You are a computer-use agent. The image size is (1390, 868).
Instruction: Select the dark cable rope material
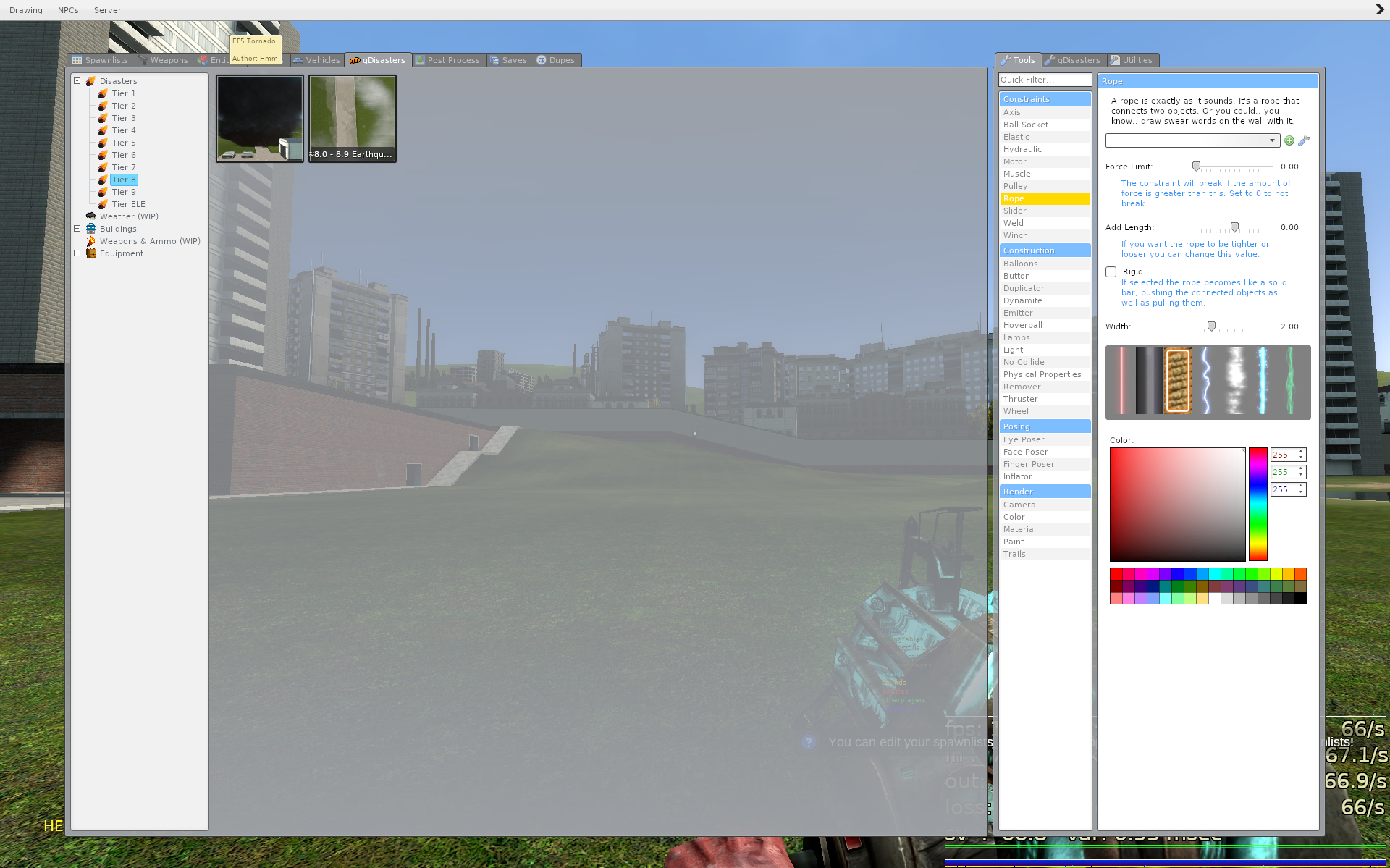[1150, 381]
